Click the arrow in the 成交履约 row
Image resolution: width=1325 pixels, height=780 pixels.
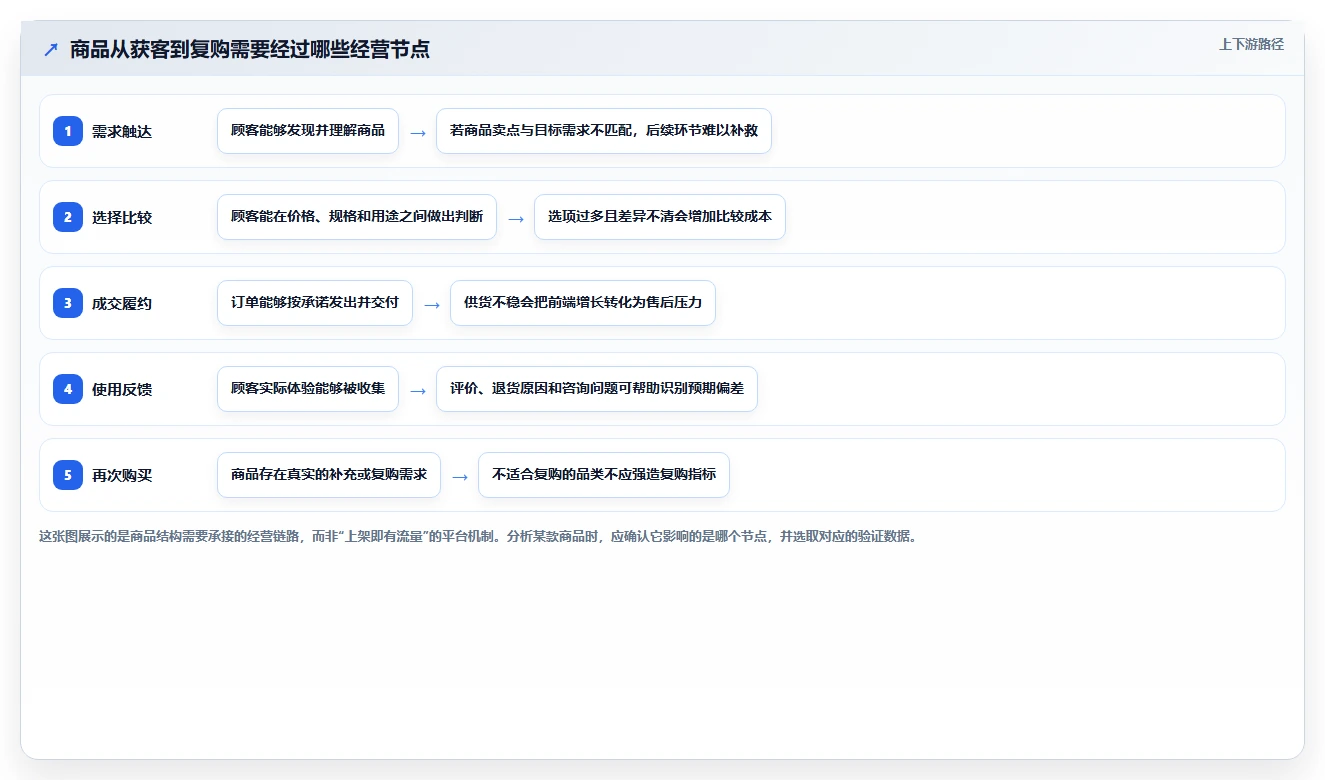tap(432, 304)
